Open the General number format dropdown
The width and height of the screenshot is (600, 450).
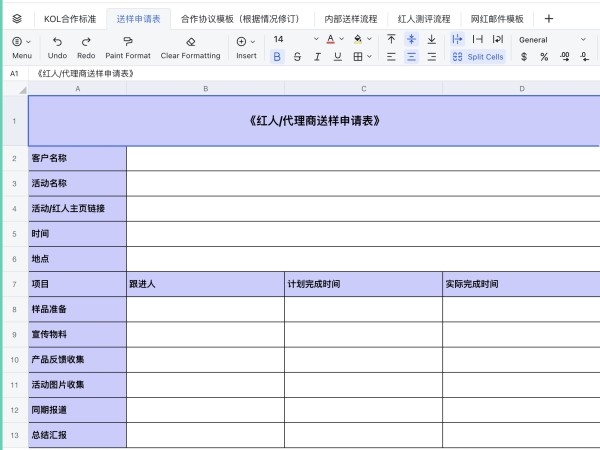(x=553, y=39)
